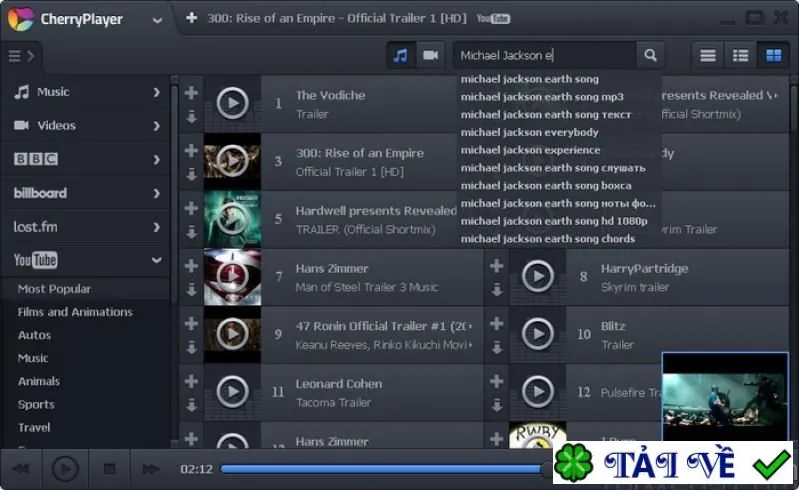
Task: Open the CherryPlayer logo menu
Action: (20, 18)
